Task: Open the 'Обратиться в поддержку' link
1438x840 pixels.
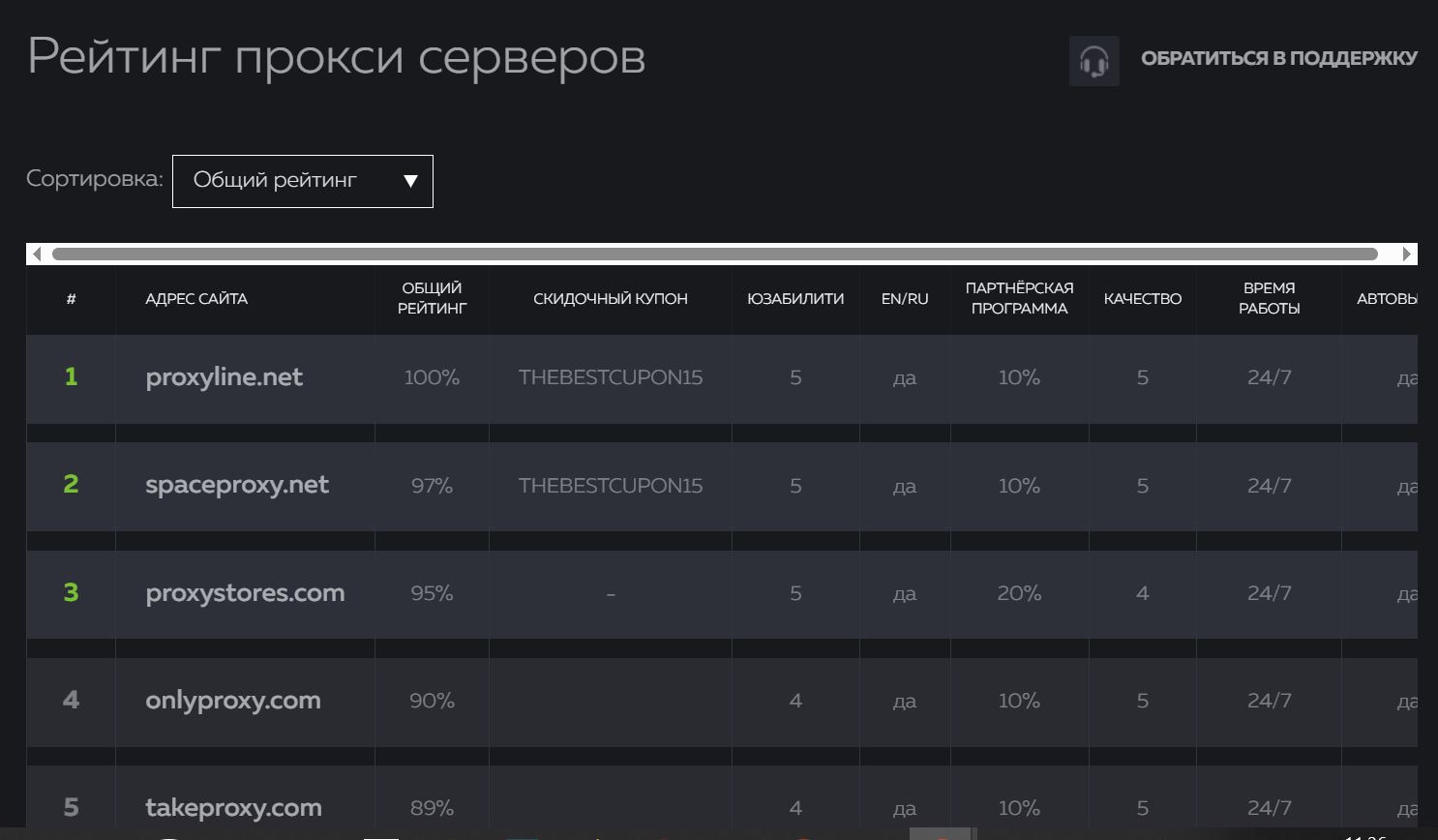Action: click(1278, 58)
